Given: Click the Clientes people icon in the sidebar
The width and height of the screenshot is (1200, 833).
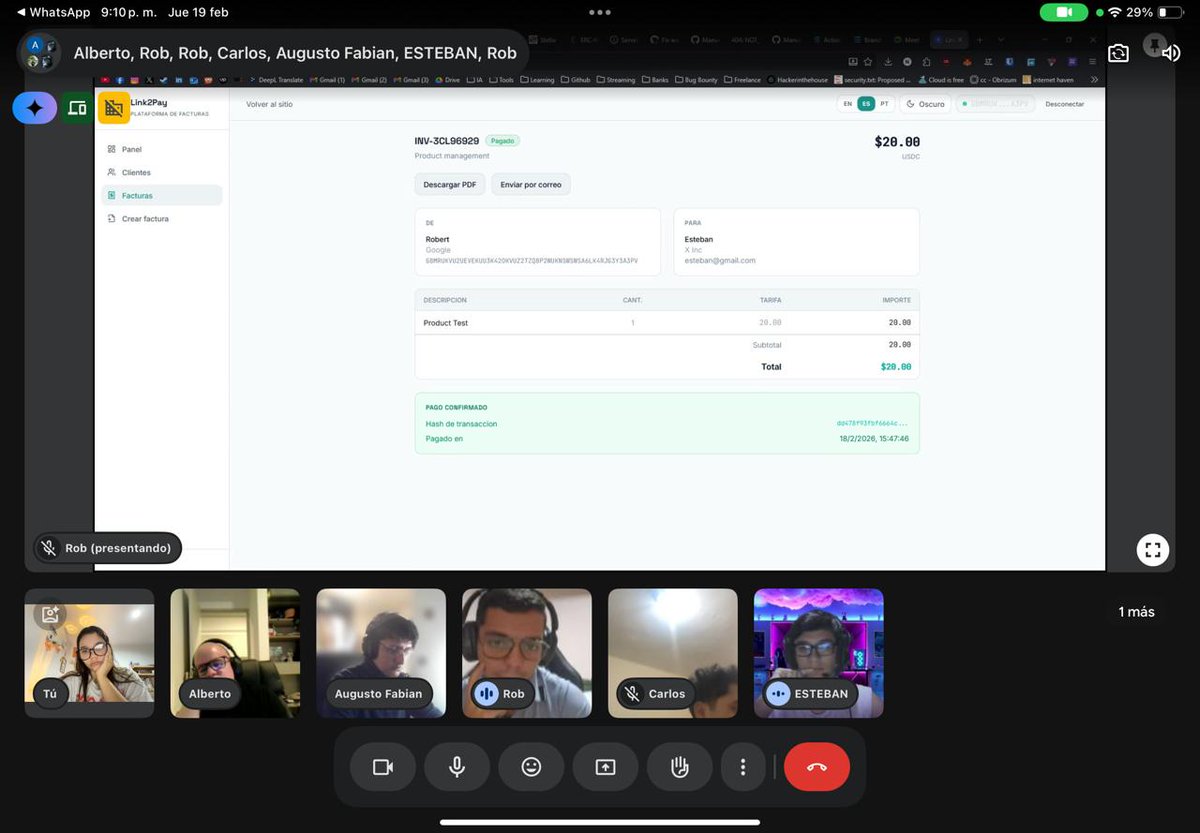Looking at the screenshot, I should click(x=112, y=172).
